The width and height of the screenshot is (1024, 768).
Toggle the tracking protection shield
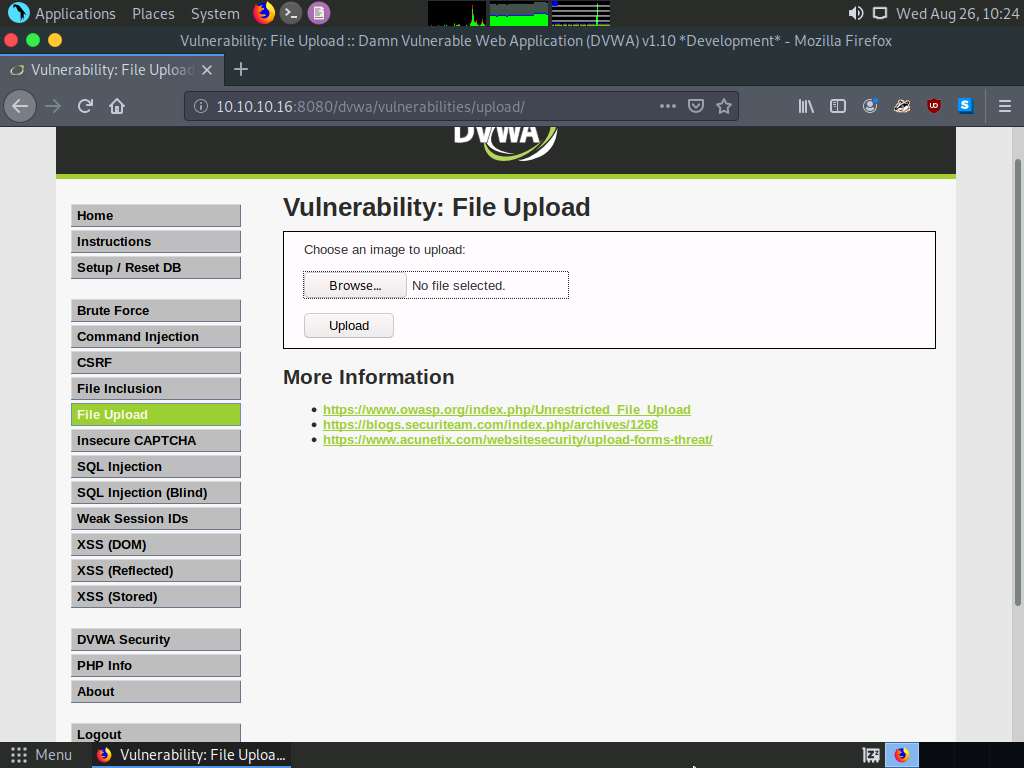tap(695, 106)
